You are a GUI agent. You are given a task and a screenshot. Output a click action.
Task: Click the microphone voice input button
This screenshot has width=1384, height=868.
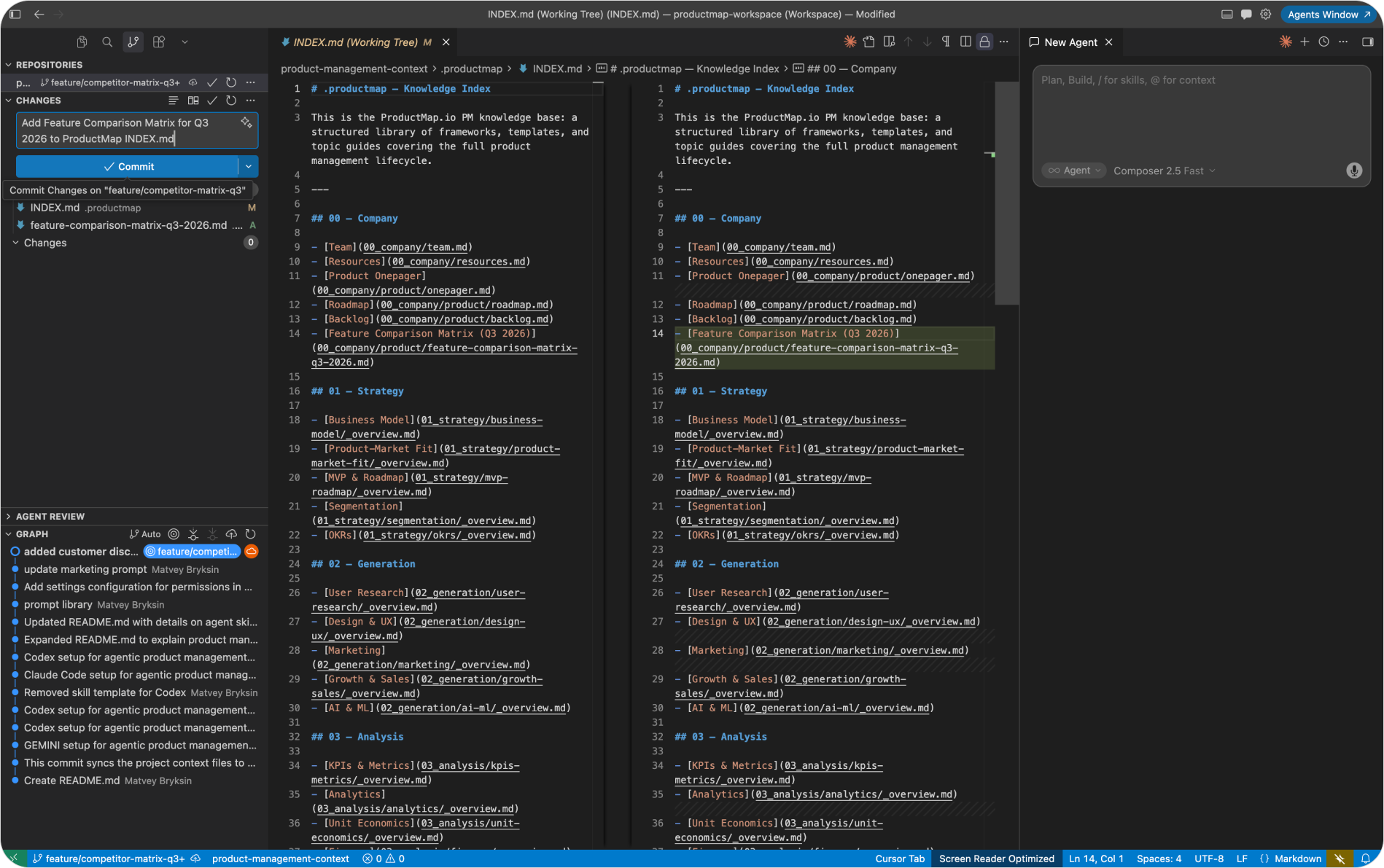pos(1353,171)
